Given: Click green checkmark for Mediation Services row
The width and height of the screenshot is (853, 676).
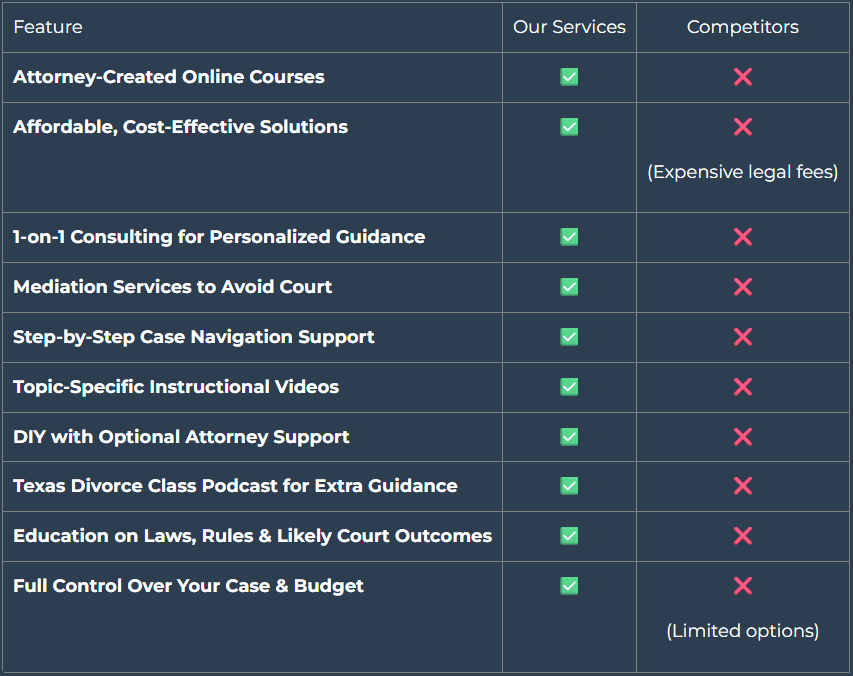Looking at the screenshot, I should (x=569, y=287).
